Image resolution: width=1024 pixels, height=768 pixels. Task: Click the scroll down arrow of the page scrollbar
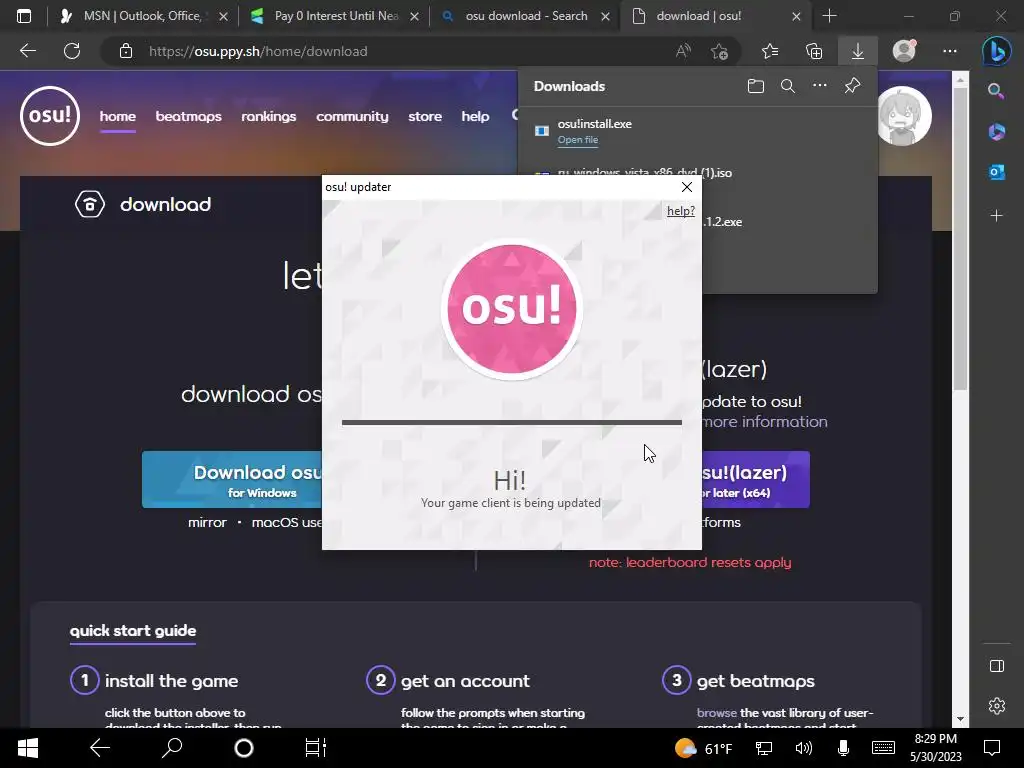(960, 719)
